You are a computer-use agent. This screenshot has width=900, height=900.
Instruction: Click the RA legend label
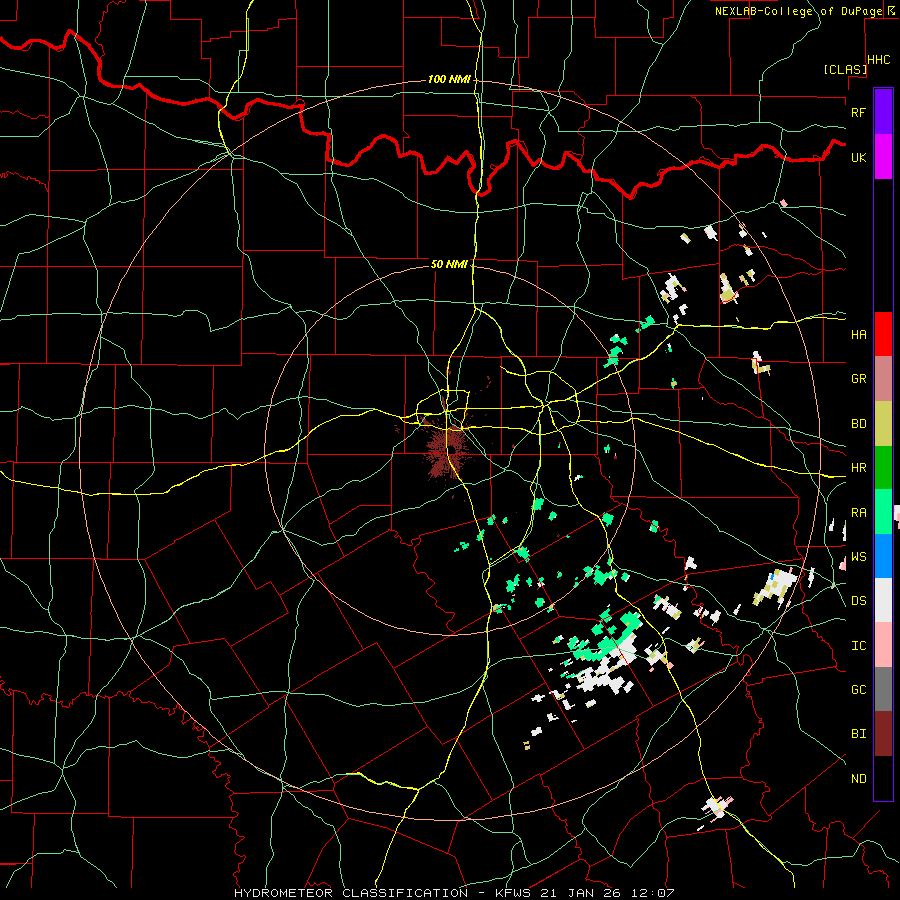pyautogui.click(x=858, y=512)
